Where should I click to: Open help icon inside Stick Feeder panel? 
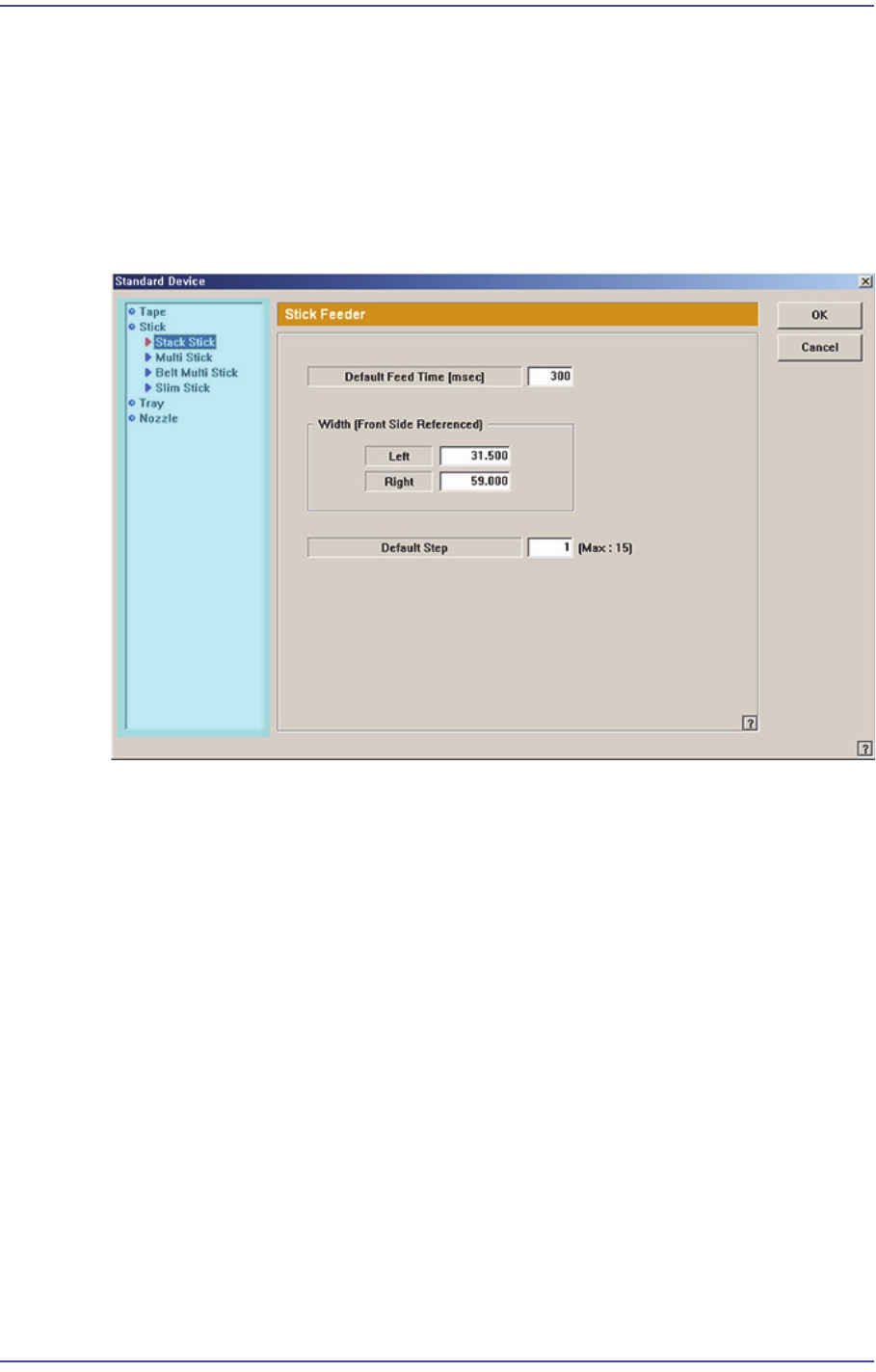750,724
